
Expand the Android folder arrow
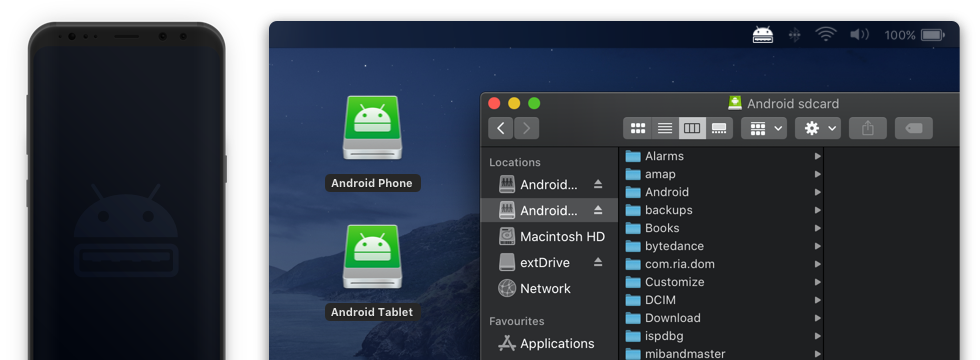[817, 192]
